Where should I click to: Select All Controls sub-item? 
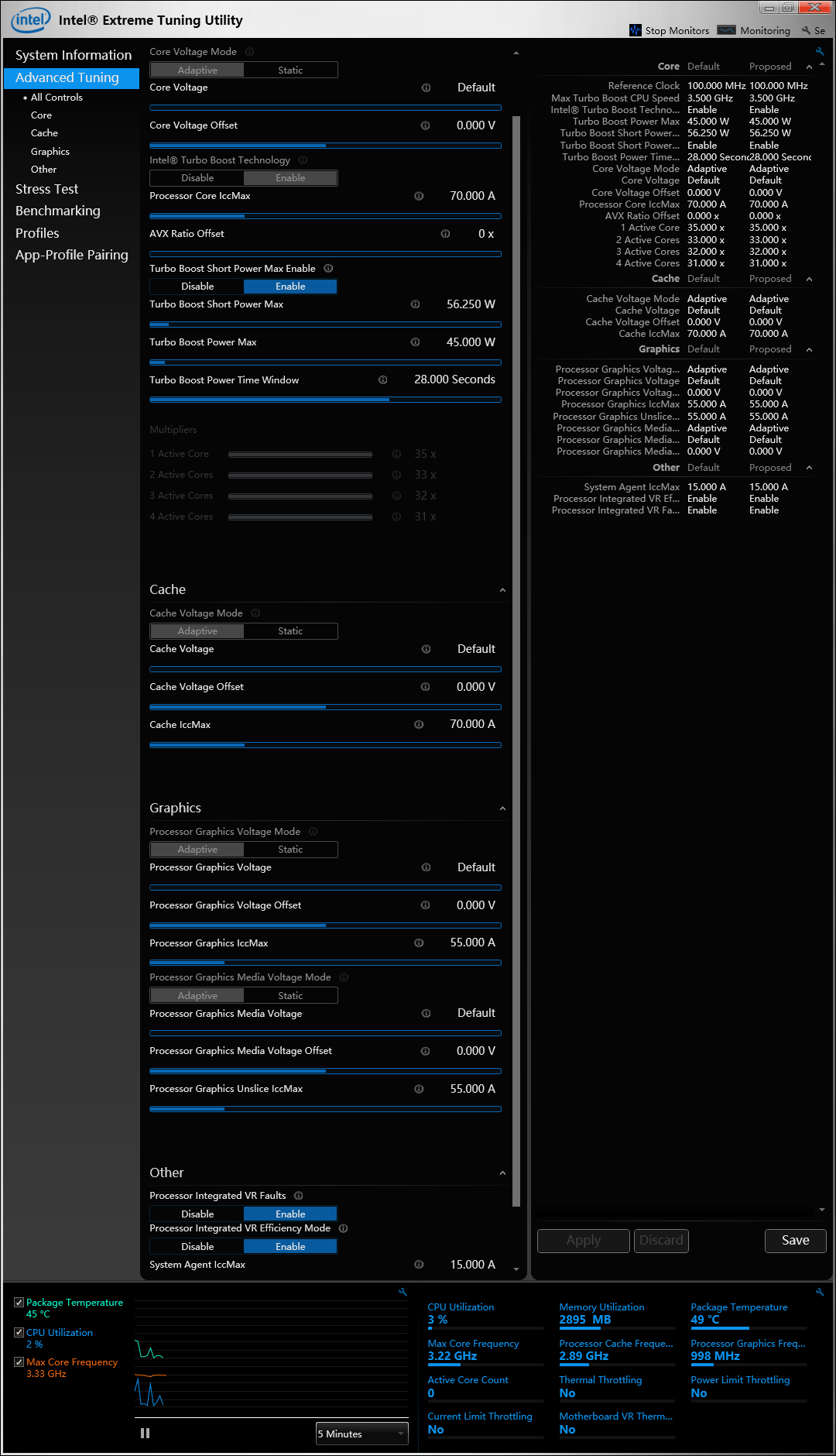[x=57, y=98]
